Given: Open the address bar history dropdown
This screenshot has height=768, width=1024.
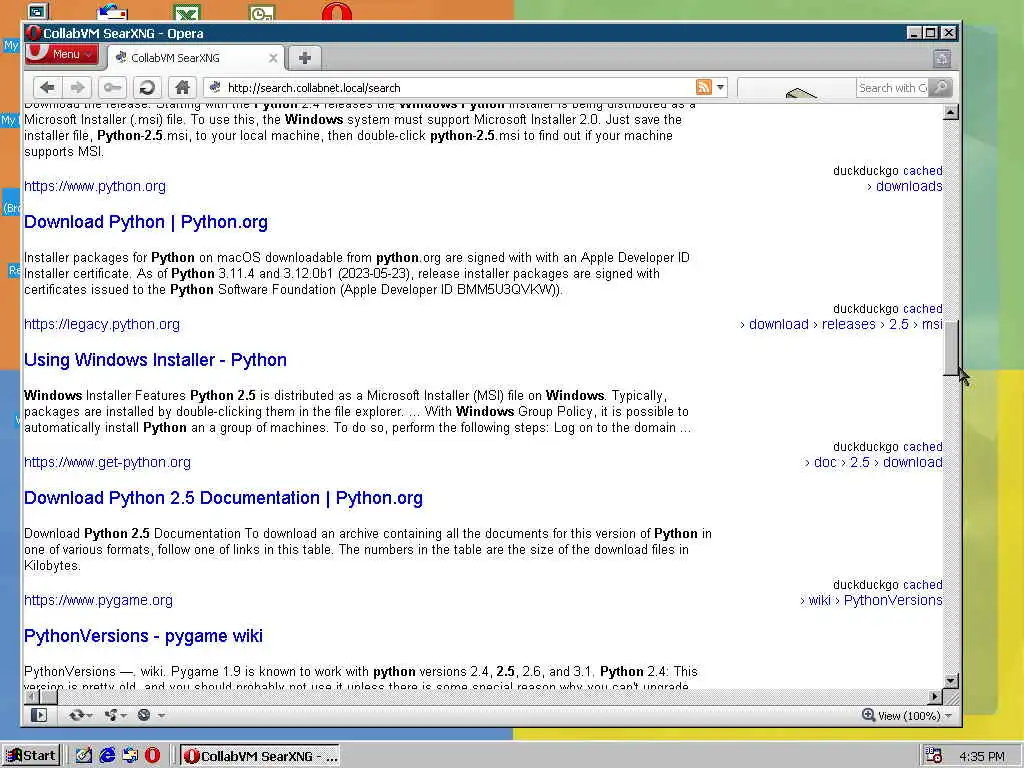Looking at the screenshot, I should click(720, 87).
